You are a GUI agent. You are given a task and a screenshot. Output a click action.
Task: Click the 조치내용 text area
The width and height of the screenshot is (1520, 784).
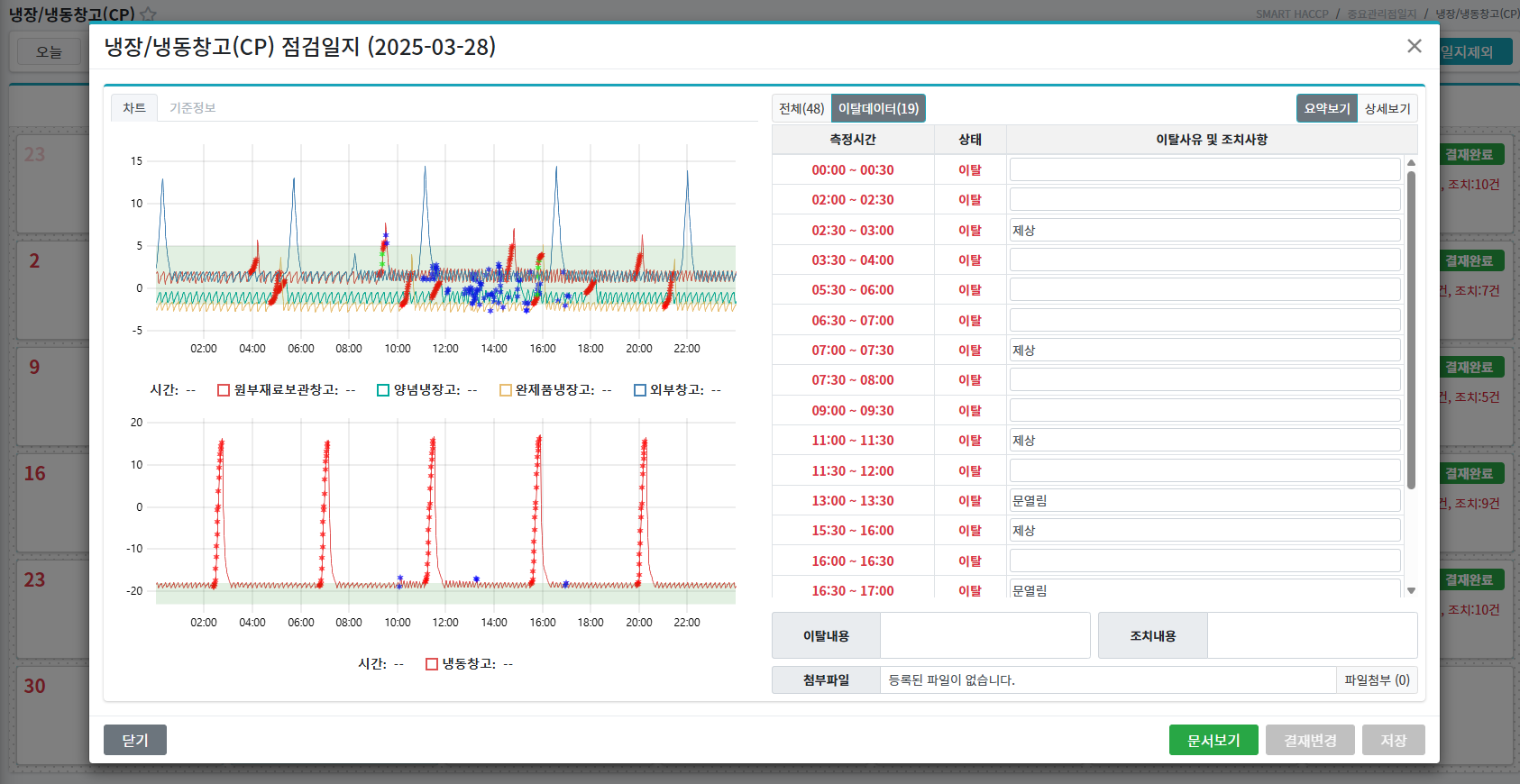click(1312, 635)
